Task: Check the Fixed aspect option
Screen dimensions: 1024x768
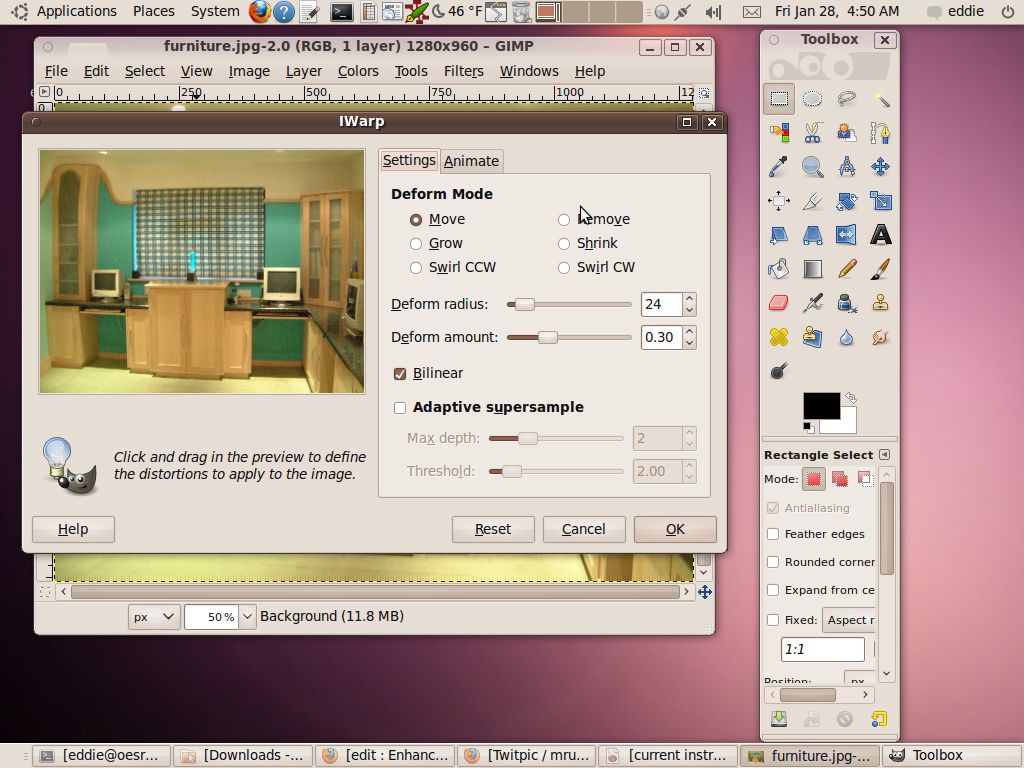Action: pos(773,620)
